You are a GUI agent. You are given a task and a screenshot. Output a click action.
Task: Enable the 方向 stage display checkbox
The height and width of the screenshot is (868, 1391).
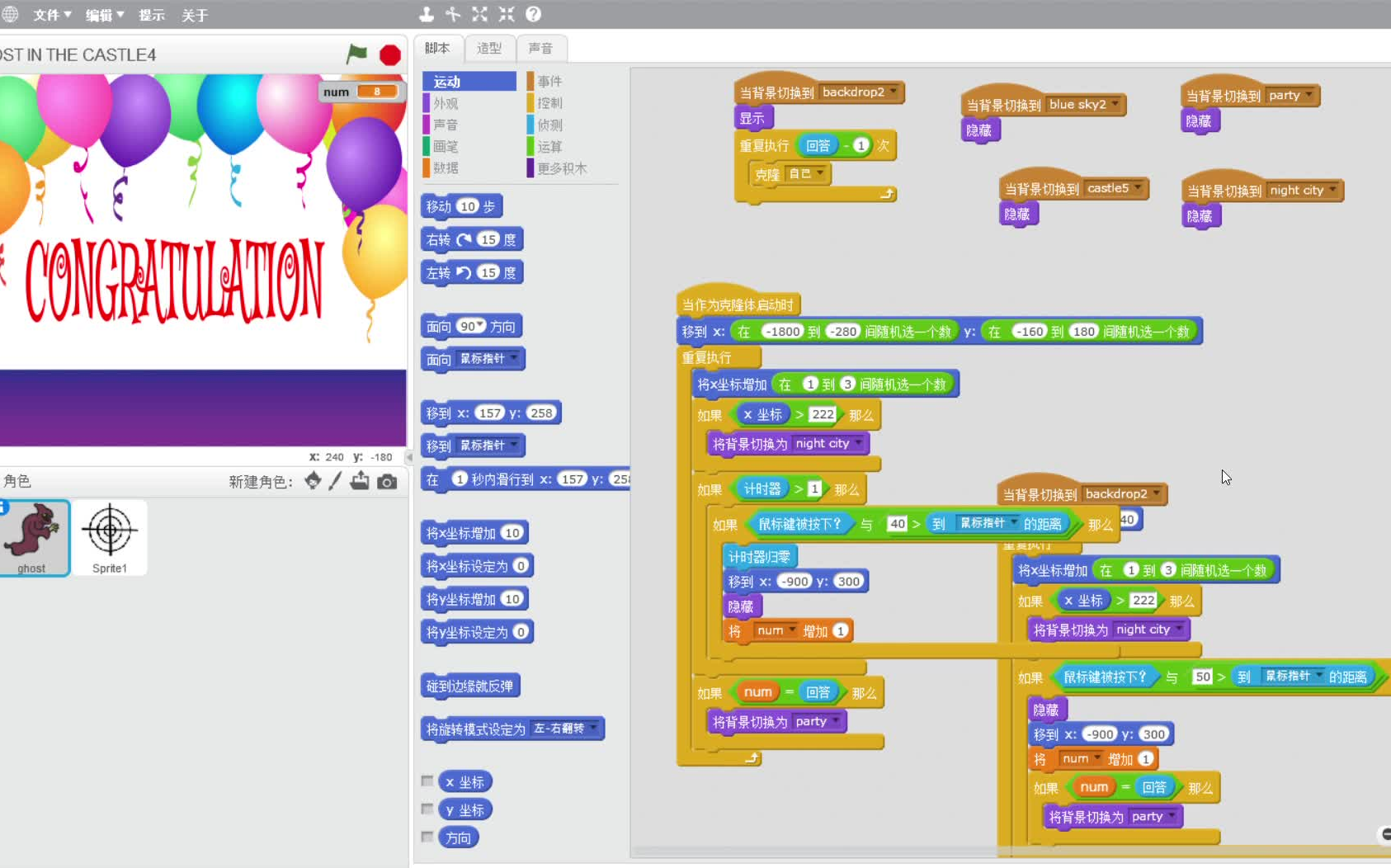(x=427, y=837)
